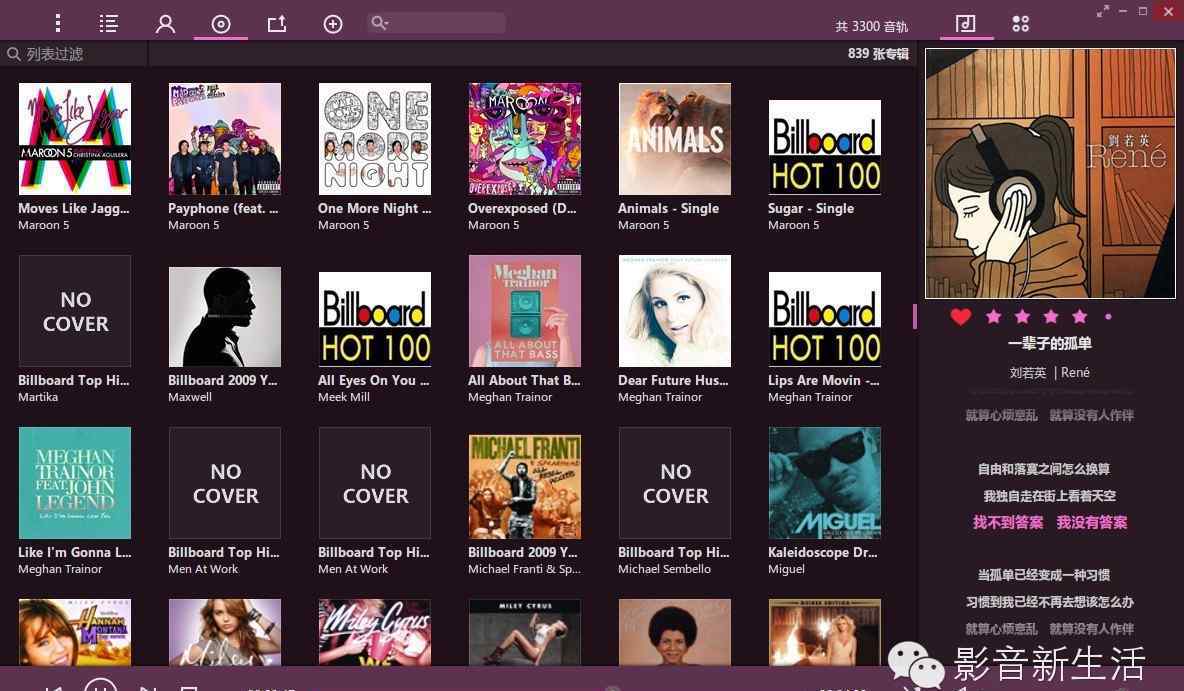The width and height of the screenshot is (1184, 691).
Task: Click the "刘若英 | René" artist line
Action: (x=1050, y=372)
